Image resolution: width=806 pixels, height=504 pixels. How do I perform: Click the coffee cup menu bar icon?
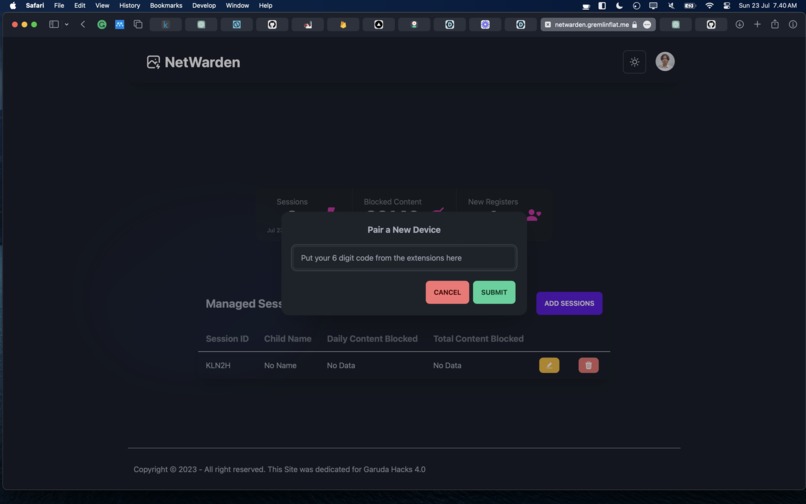click(x=586, y=6)
